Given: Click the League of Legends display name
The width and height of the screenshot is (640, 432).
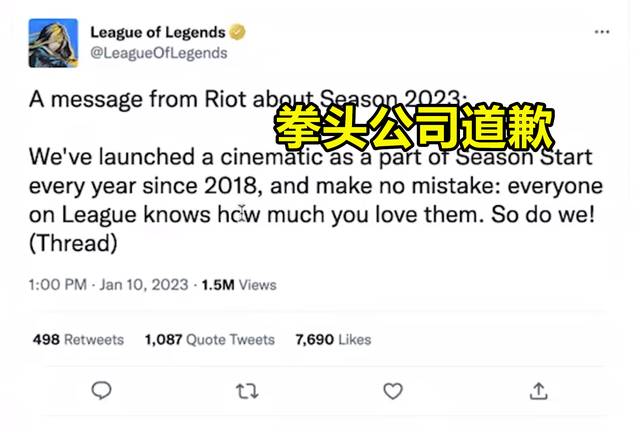Looking at the screenshot, I should click(158, 32).
